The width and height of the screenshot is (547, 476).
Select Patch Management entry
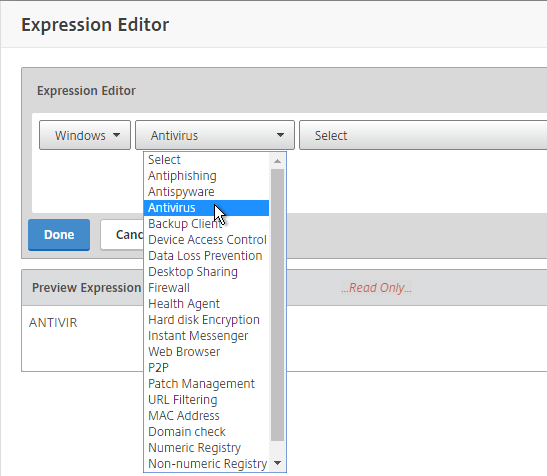pyautogui.click(x=207, y=384)
